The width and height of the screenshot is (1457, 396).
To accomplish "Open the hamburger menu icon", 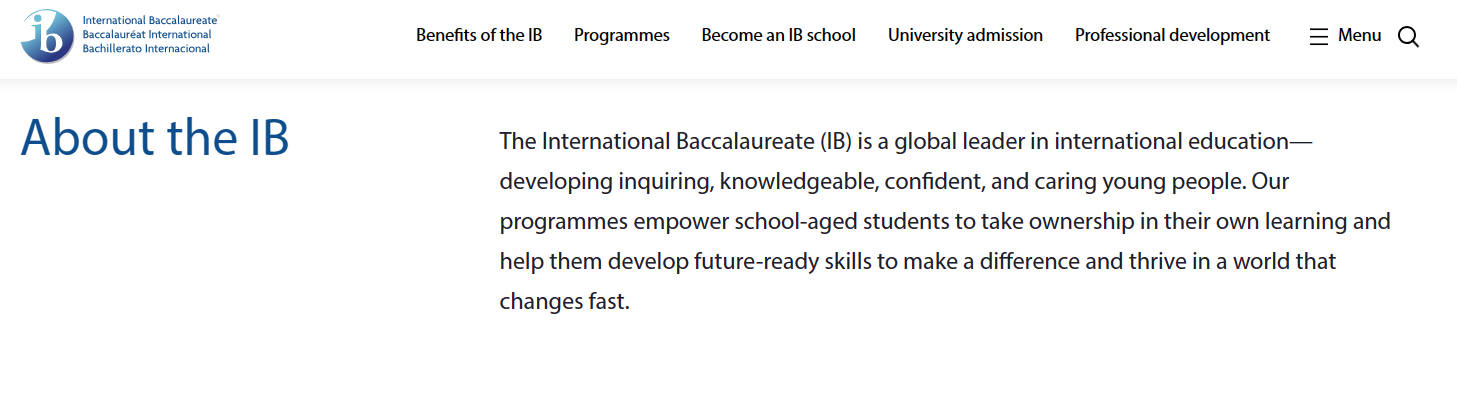I will [1319, 36].
